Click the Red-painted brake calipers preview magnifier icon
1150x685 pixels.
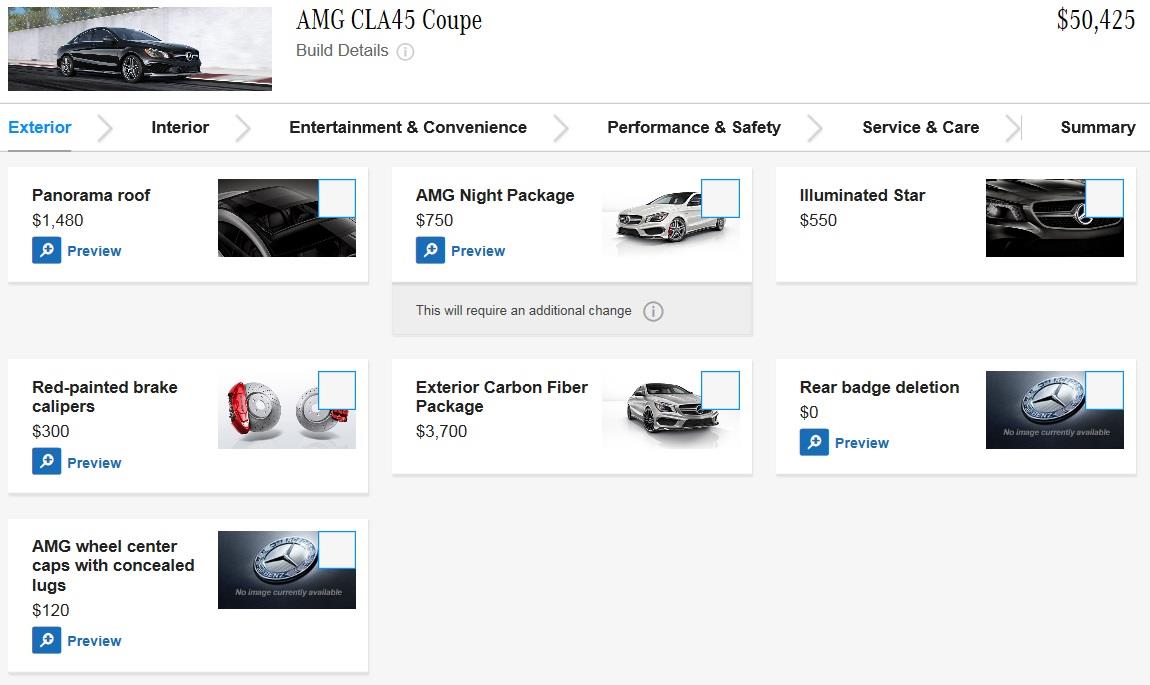(46, 461)
